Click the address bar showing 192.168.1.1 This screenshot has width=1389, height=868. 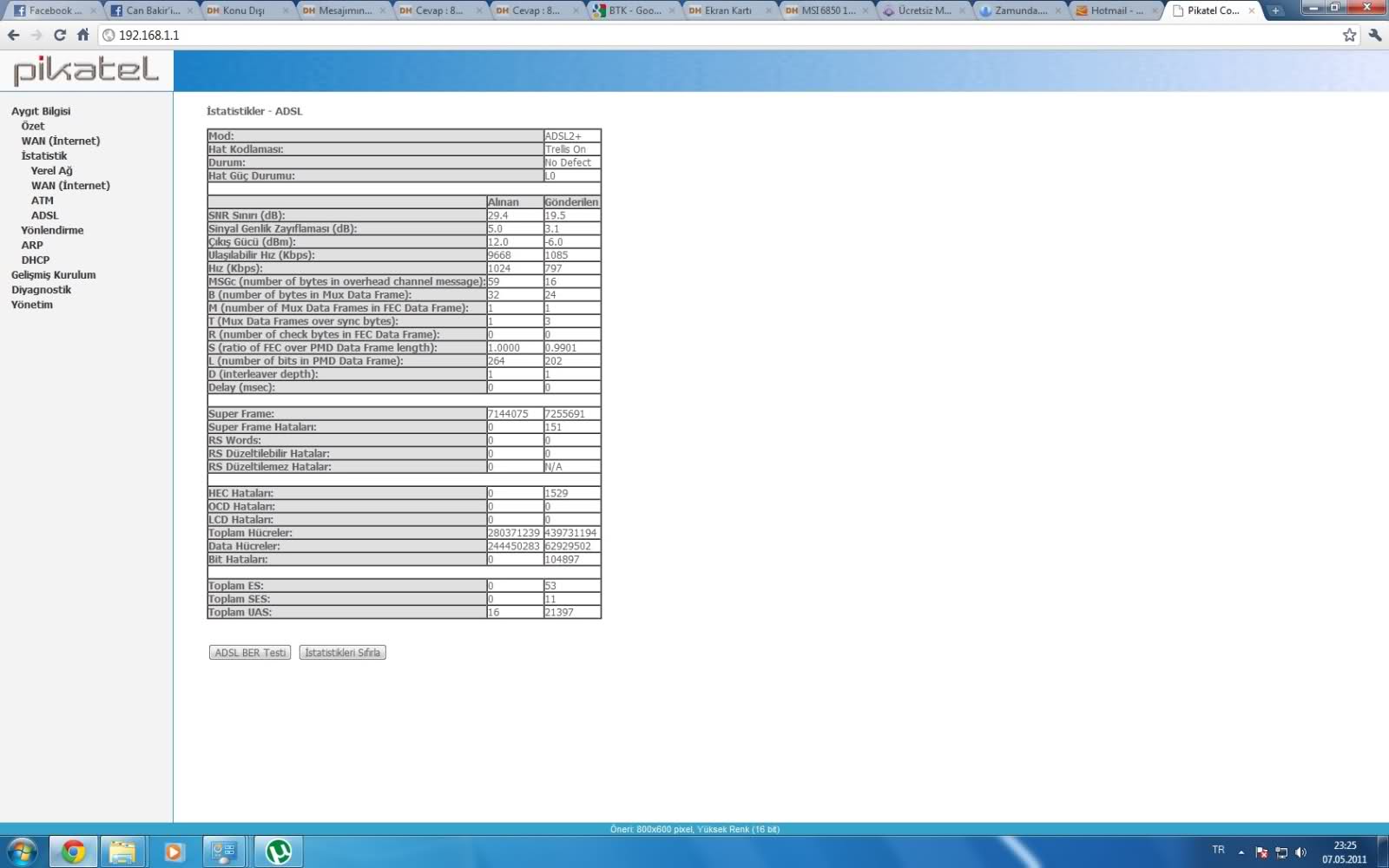pyautogui.click(x=694, y=36)
